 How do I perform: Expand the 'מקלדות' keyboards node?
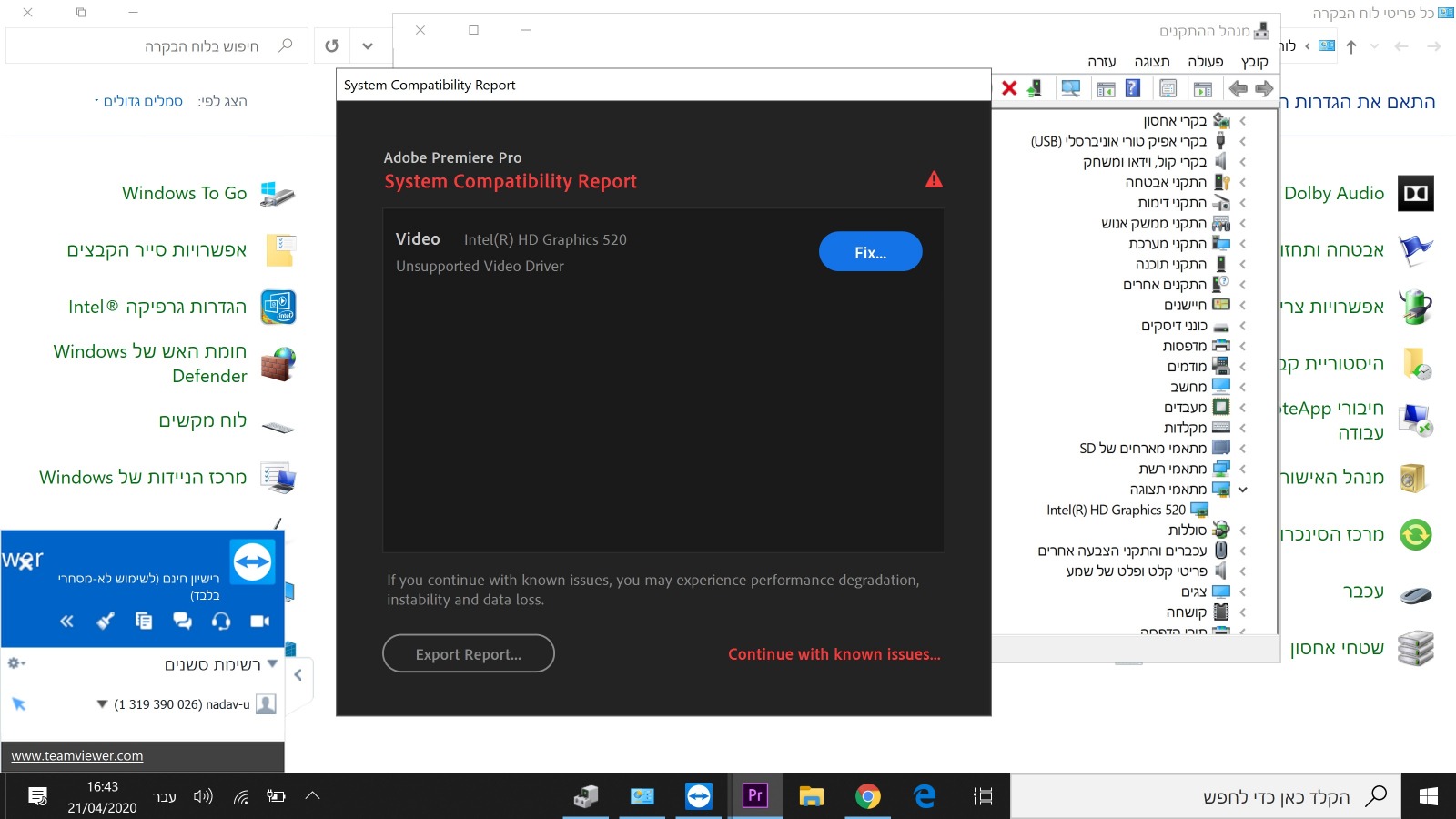coord(1243,428)
